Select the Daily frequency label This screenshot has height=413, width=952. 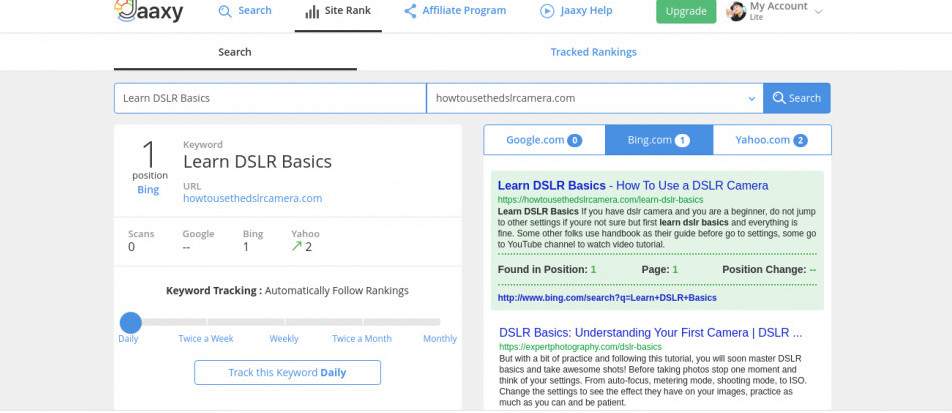coord(128,339)
